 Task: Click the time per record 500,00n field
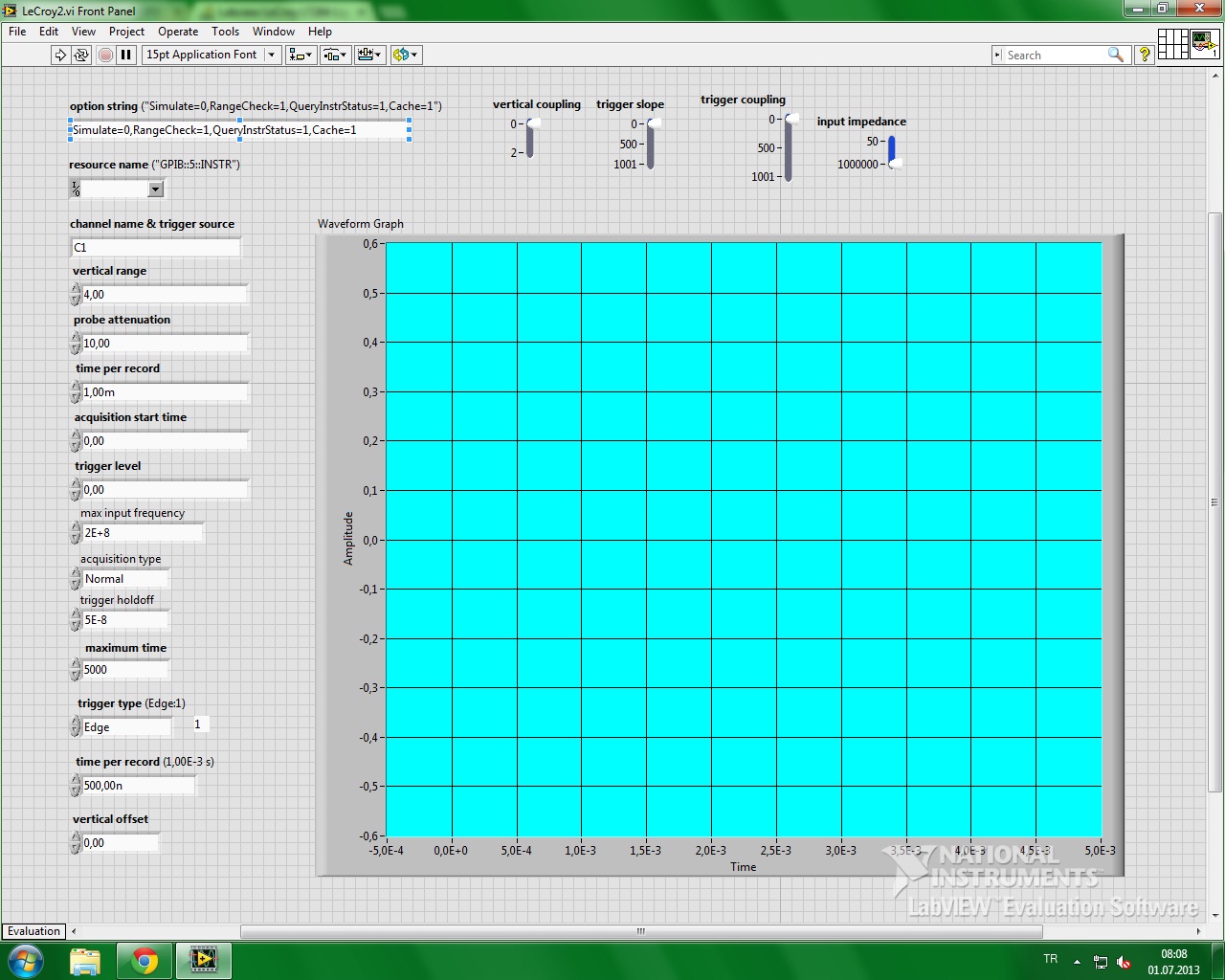click(x=138, y=786)
